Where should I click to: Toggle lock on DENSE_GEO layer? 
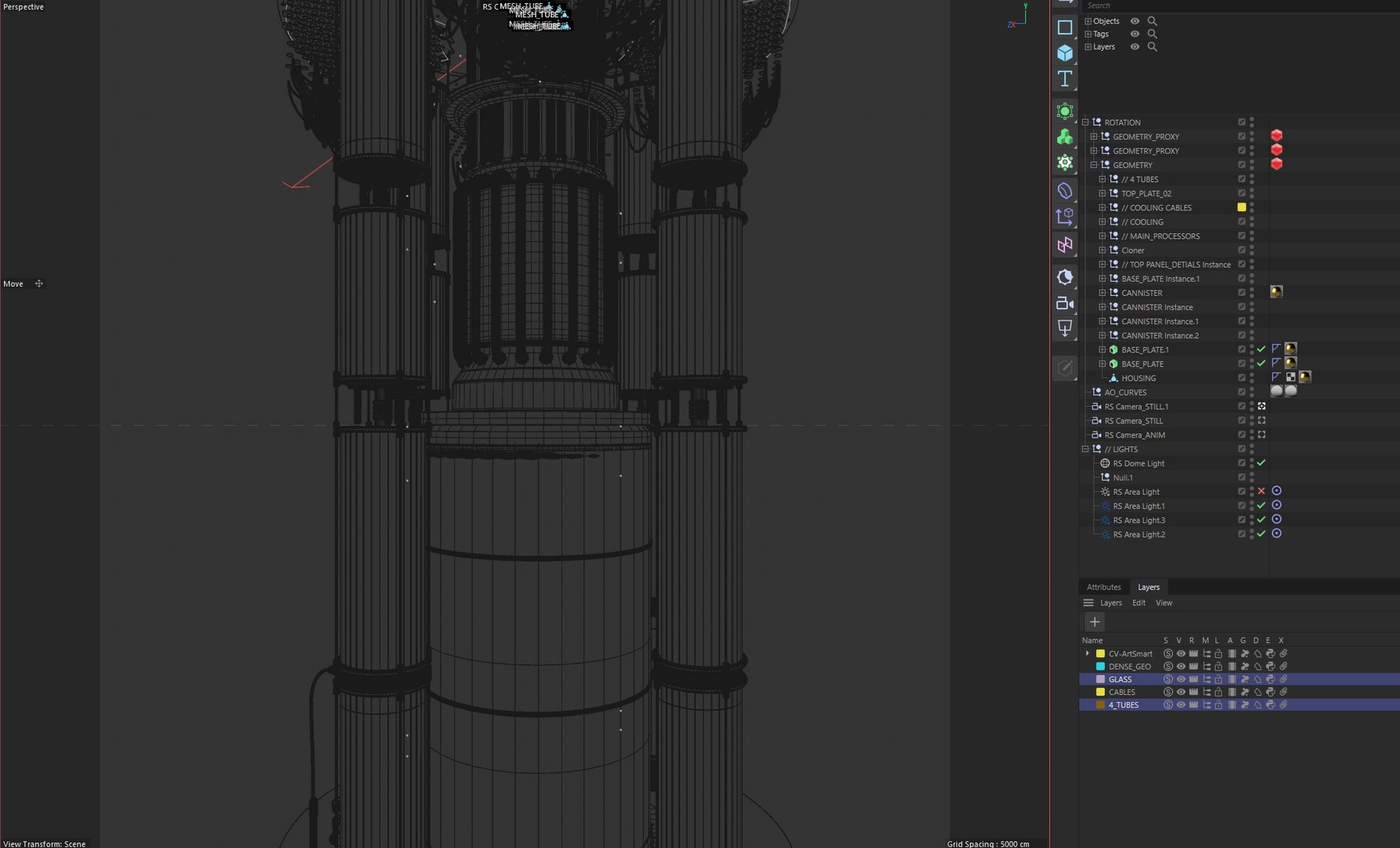click(x=1218, y=667)
